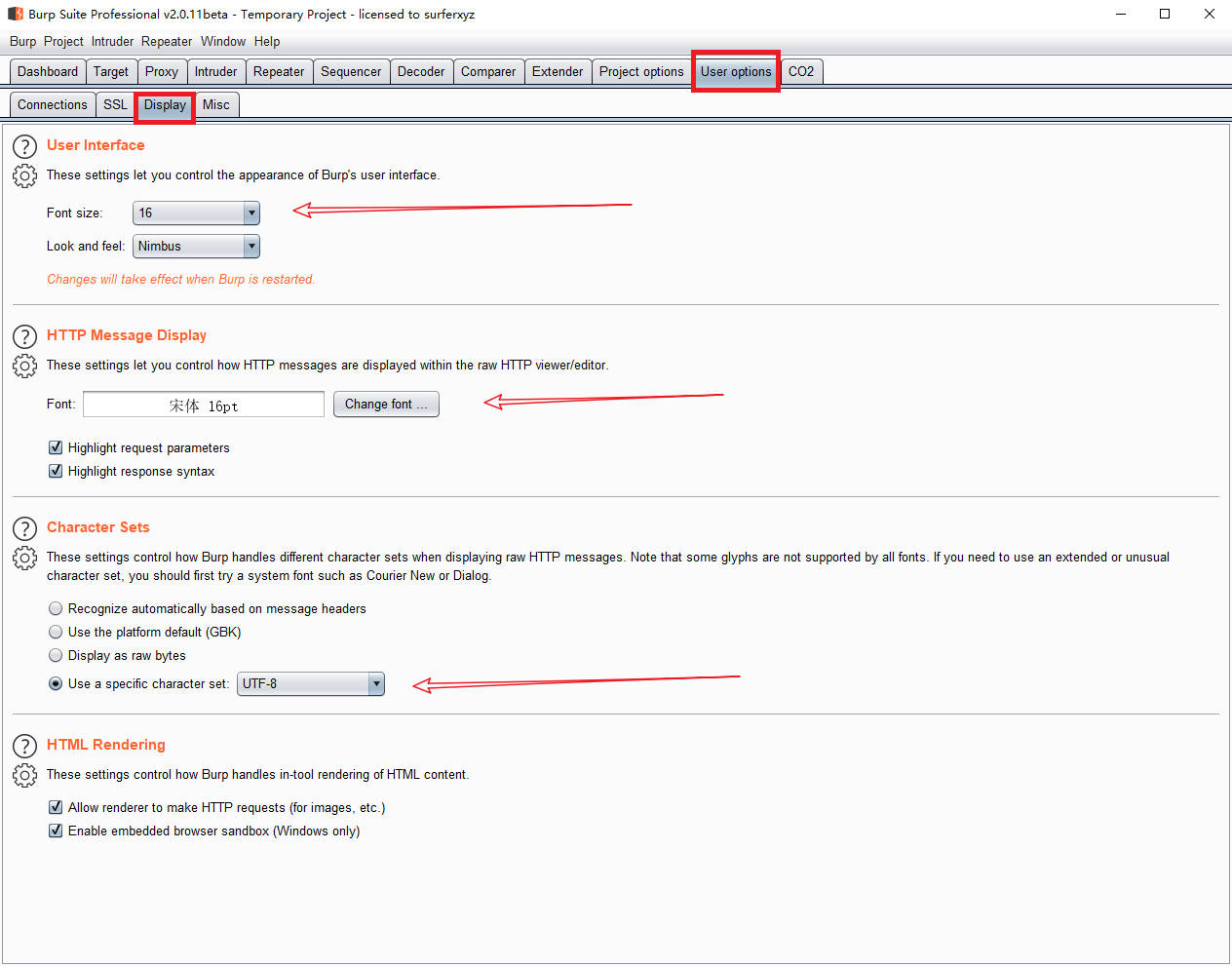Click the Change font button
This screenshot has height=966, width=1232.
click(x=386, y=404)
